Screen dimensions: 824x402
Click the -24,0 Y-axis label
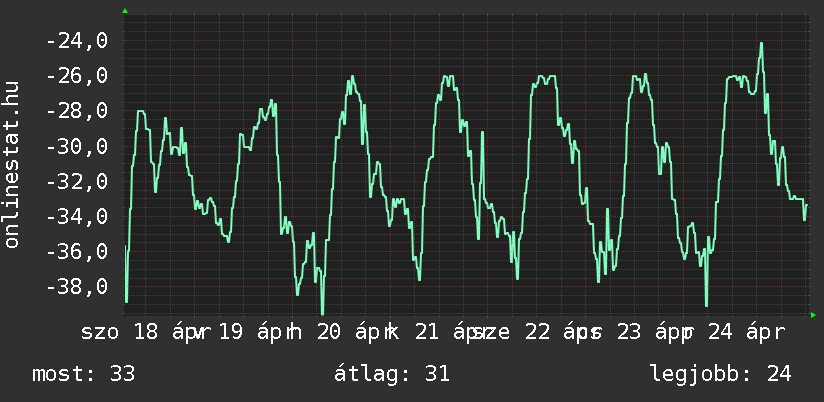tap(75, 41)
